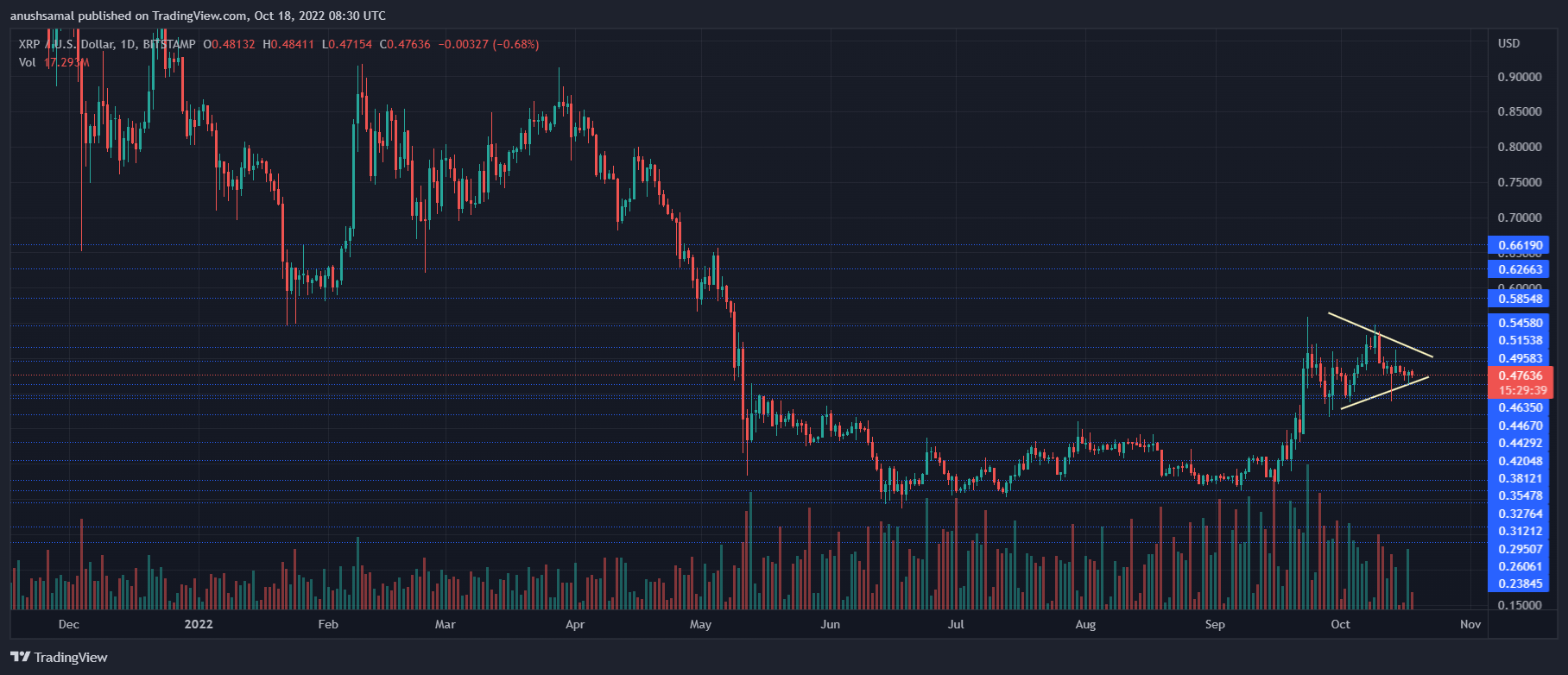
Task: Click the 0.44292 price level tag
Action: point(1519,443)
